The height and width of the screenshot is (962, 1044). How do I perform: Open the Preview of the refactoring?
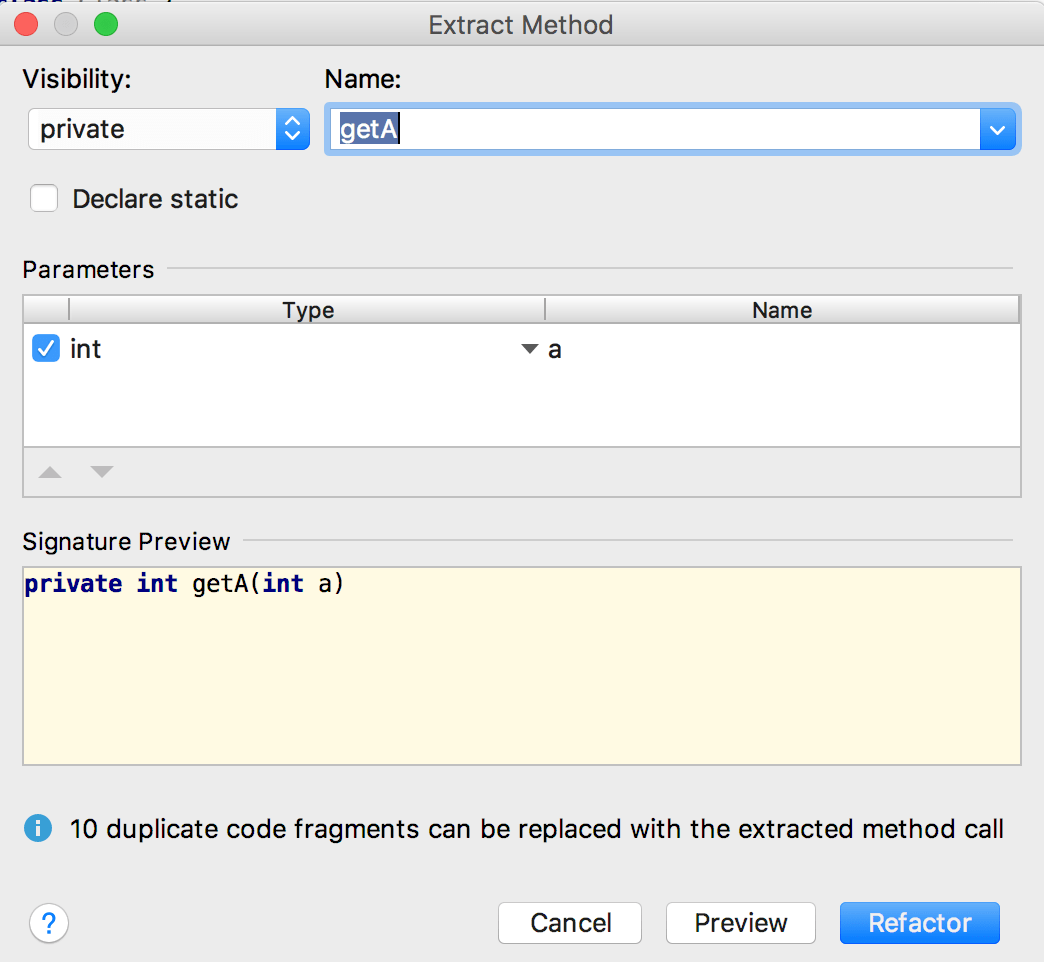pos(740,923)
